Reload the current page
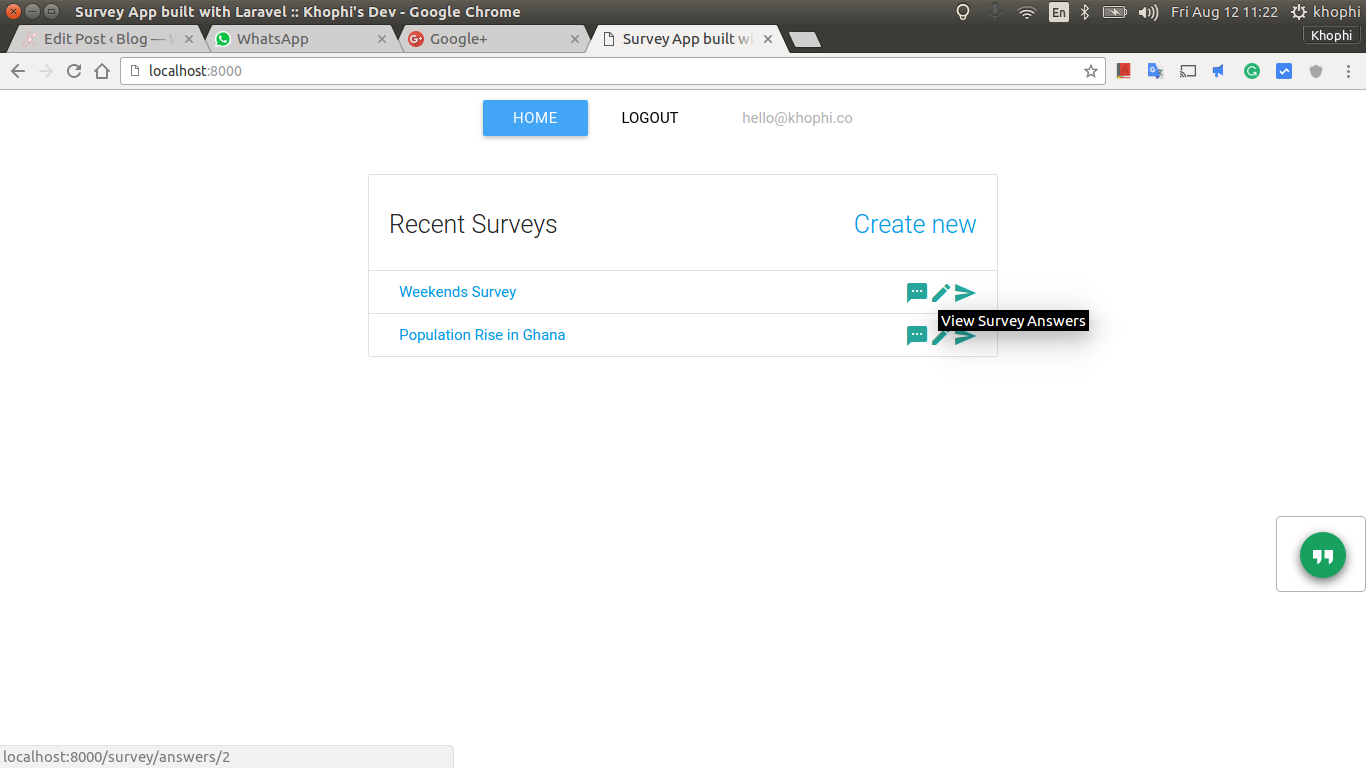This screenshot has height=768, width=1366. pyautogui.click(x=74, y=71)
